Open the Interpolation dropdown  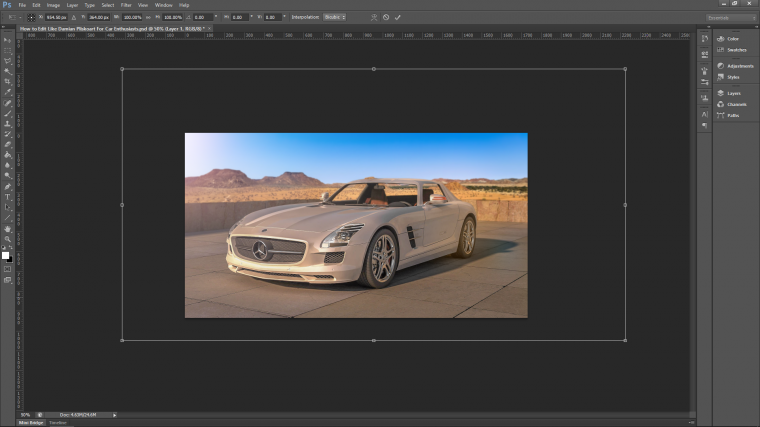coord(334,17)
